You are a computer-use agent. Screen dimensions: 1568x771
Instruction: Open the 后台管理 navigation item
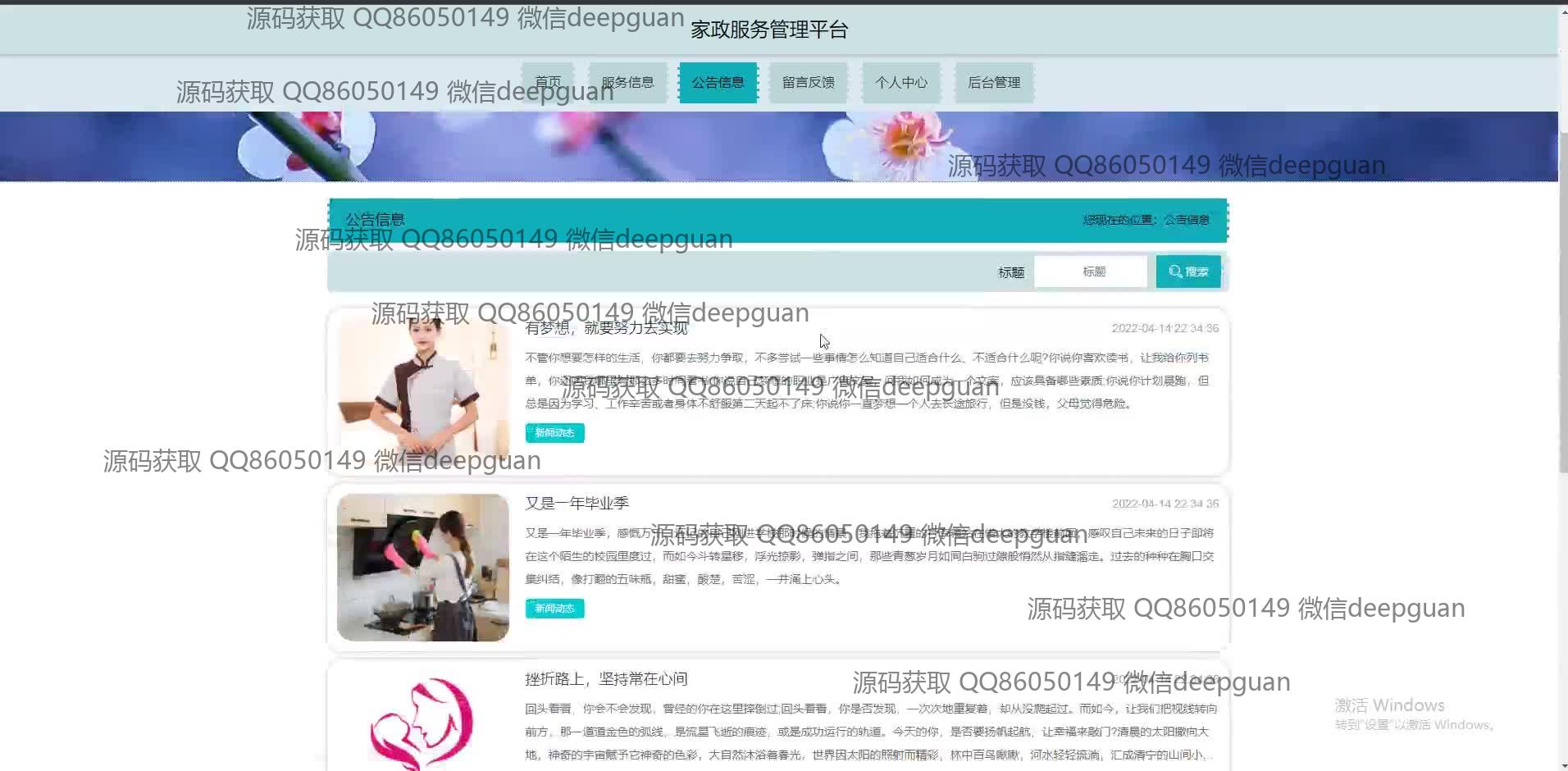click(994, 82)
